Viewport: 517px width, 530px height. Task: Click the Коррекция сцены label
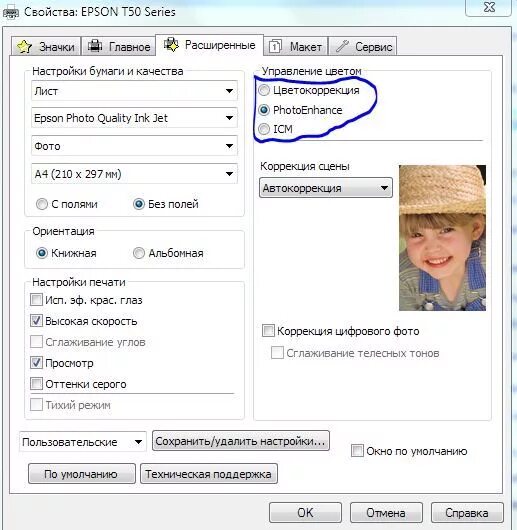(304, 166)
